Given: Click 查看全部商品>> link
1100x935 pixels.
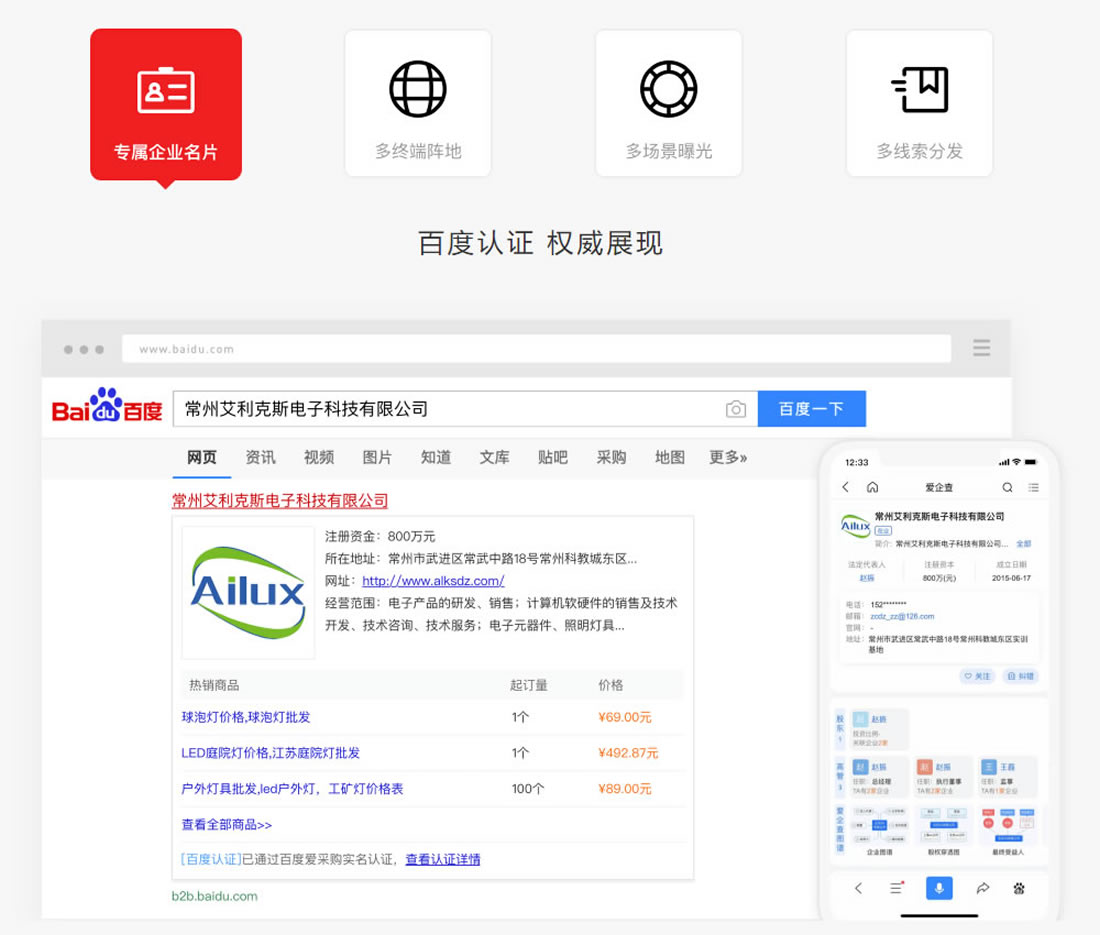Looking at the screenshot, I should (x=227, y=824).
